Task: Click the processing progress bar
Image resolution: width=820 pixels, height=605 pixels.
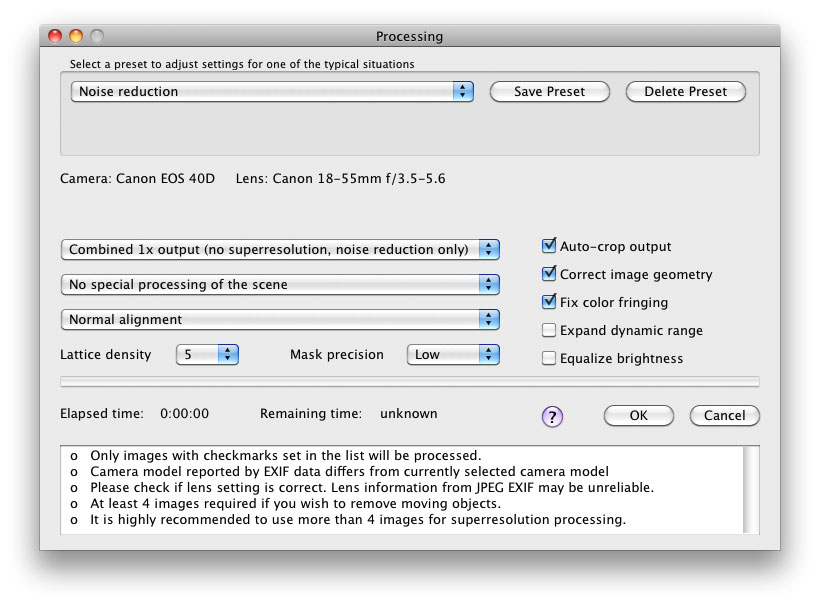Action: (410, 382)
